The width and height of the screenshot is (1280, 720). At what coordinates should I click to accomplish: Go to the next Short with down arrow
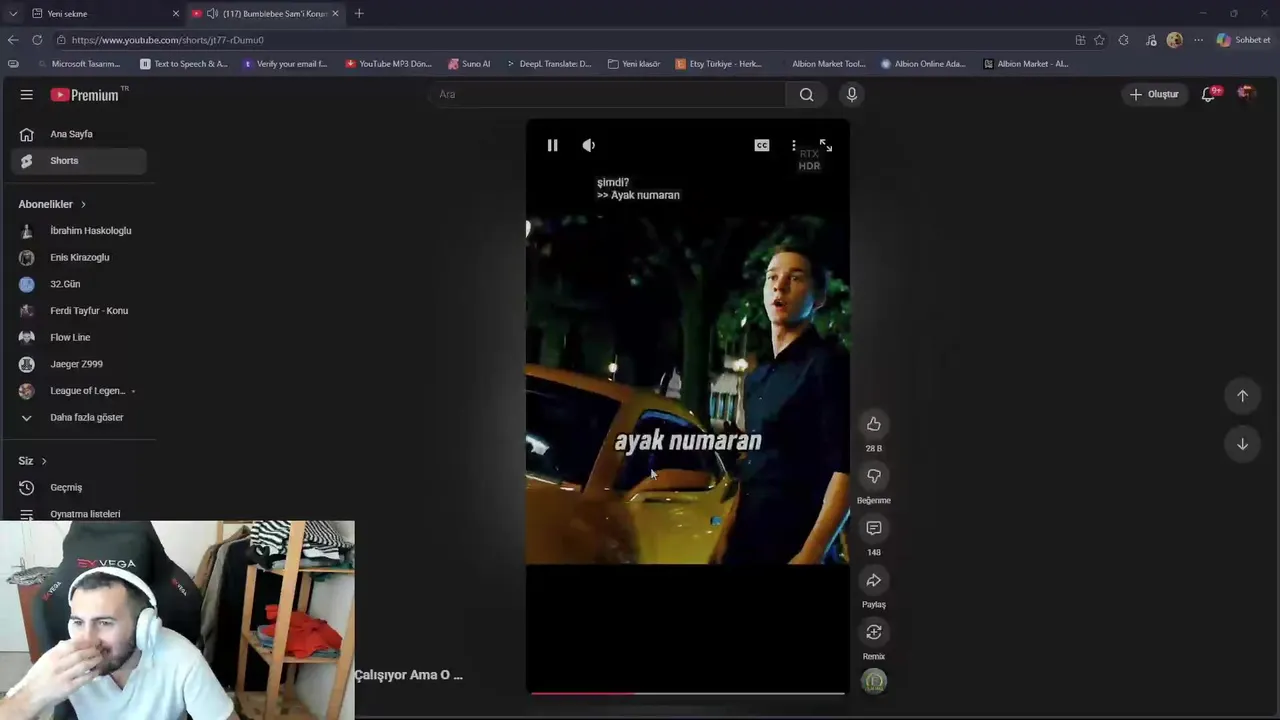click(x=1242, y=444)
